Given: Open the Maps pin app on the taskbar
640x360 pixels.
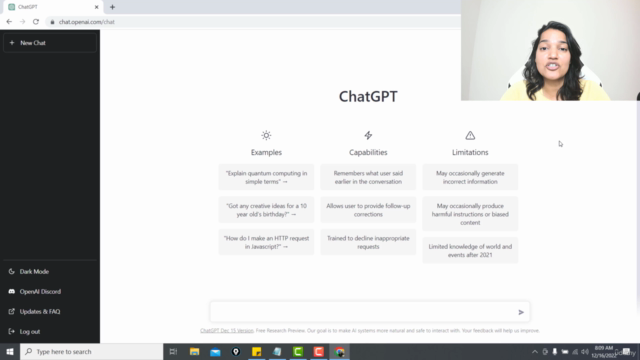Looking at the screenshot, I should [x=236, y=351].
